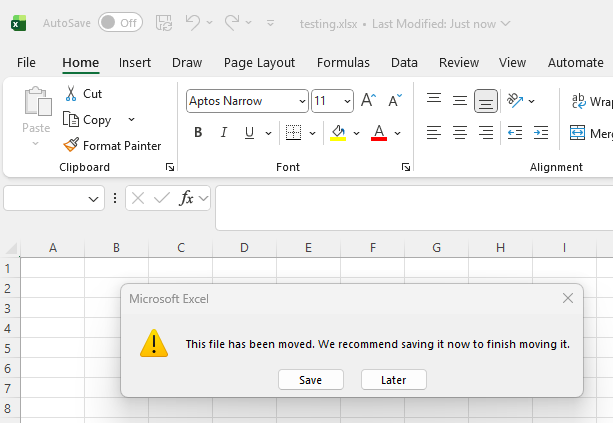This screenshot has width=613, height=423.
Task: Select Align Left icon
Action: coord(434,133)
